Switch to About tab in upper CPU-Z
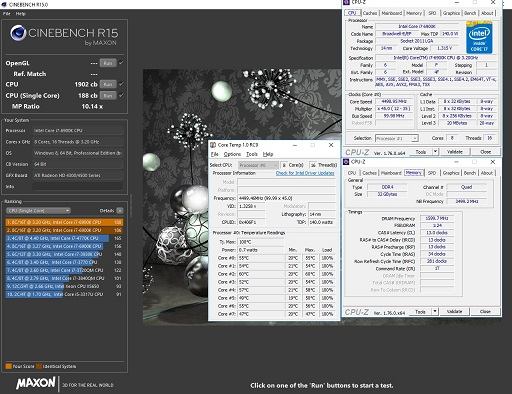512x394 pixels. point(487,13)
